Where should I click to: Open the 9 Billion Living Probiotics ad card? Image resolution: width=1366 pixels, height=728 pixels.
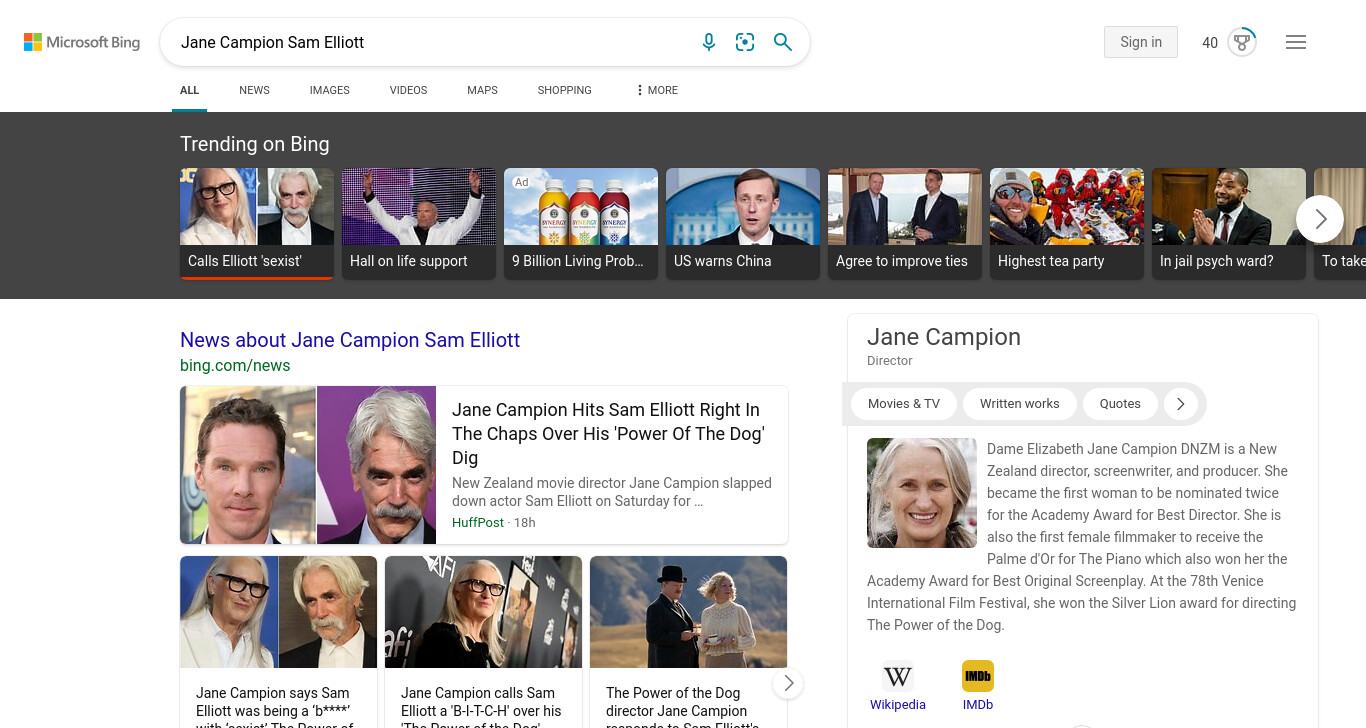pos(581,223)
